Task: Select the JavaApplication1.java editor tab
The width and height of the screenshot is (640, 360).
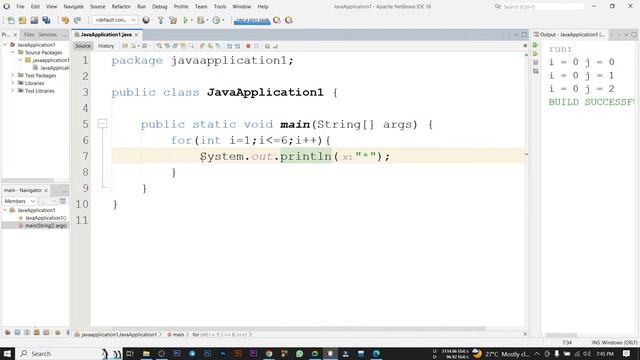Action: (x=106, y=35)
